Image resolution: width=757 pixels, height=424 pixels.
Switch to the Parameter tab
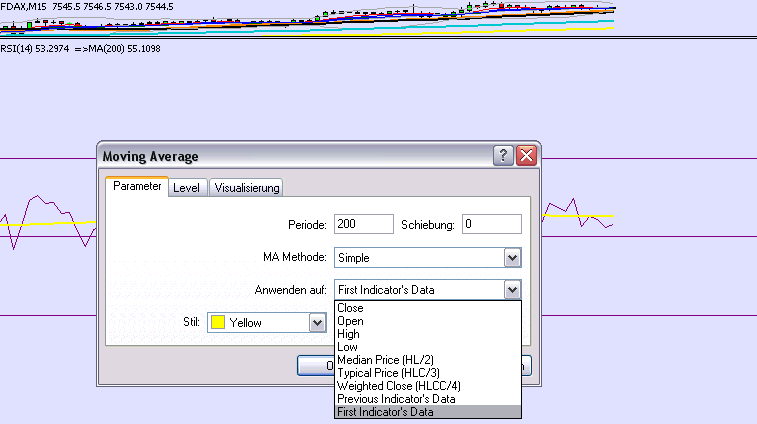click(x=137, y=187)
